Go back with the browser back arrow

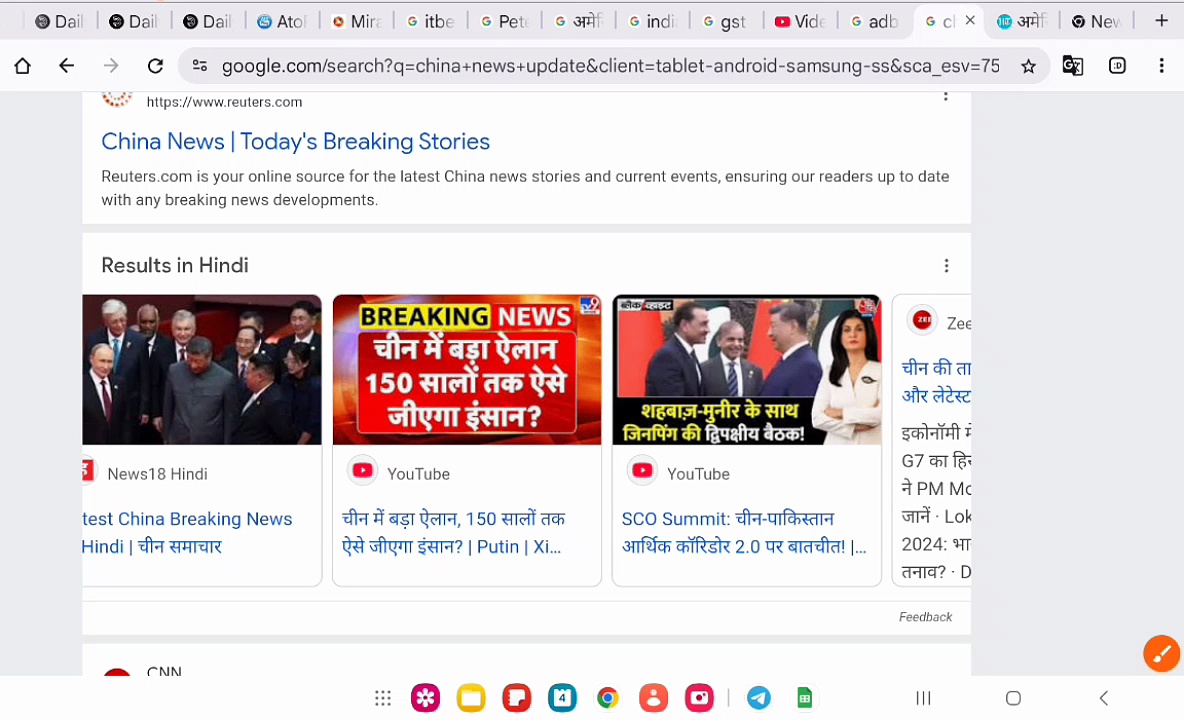tap(66, 66)
